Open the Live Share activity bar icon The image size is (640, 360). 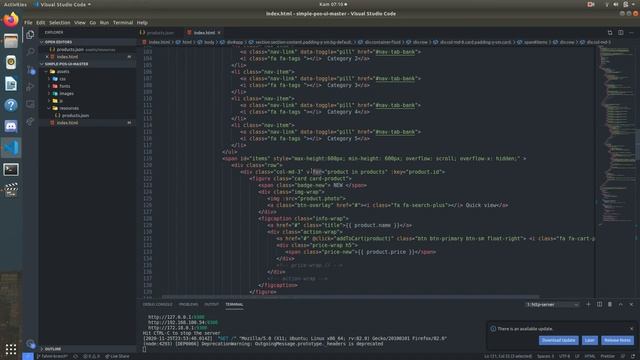tap(31, 121)
